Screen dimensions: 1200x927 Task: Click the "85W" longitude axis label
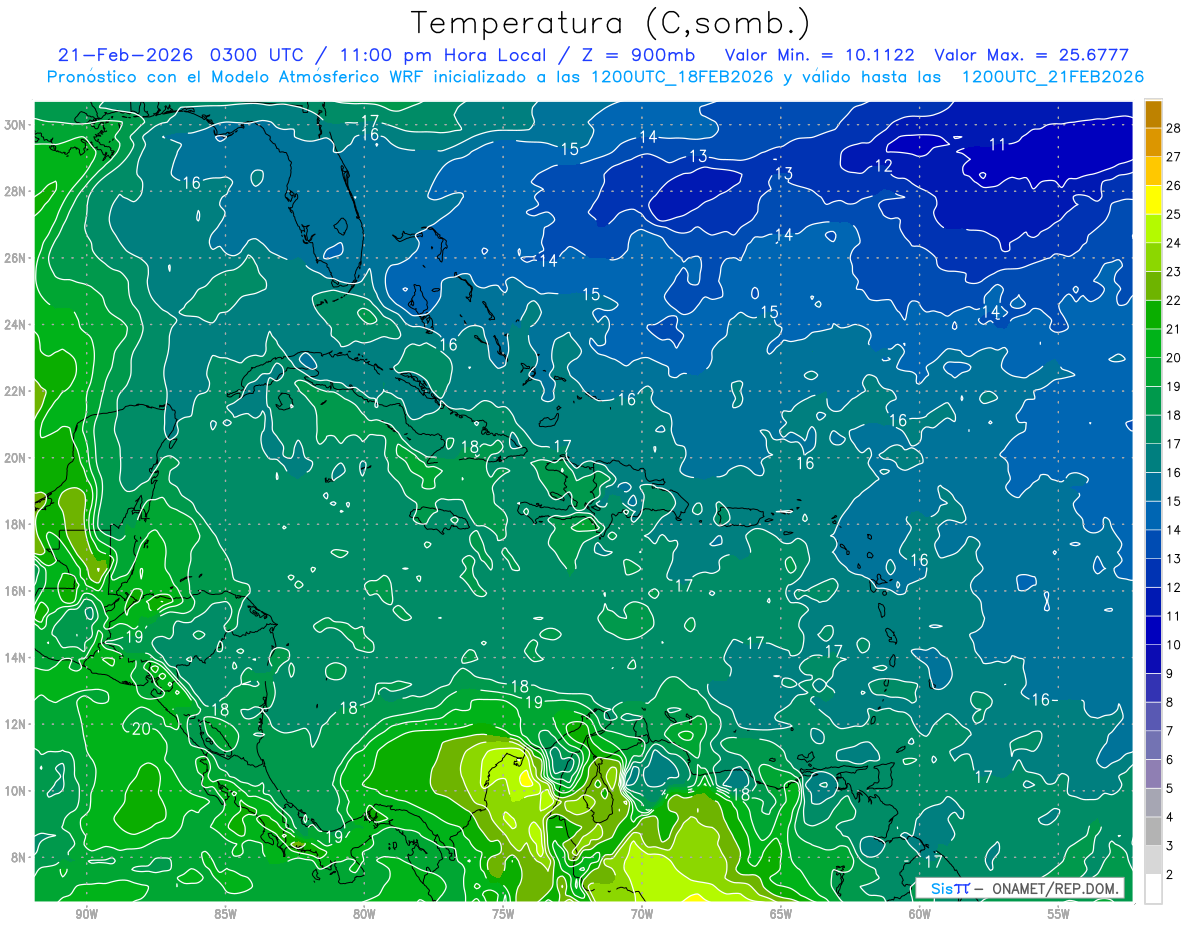click(x=225, y=915)
